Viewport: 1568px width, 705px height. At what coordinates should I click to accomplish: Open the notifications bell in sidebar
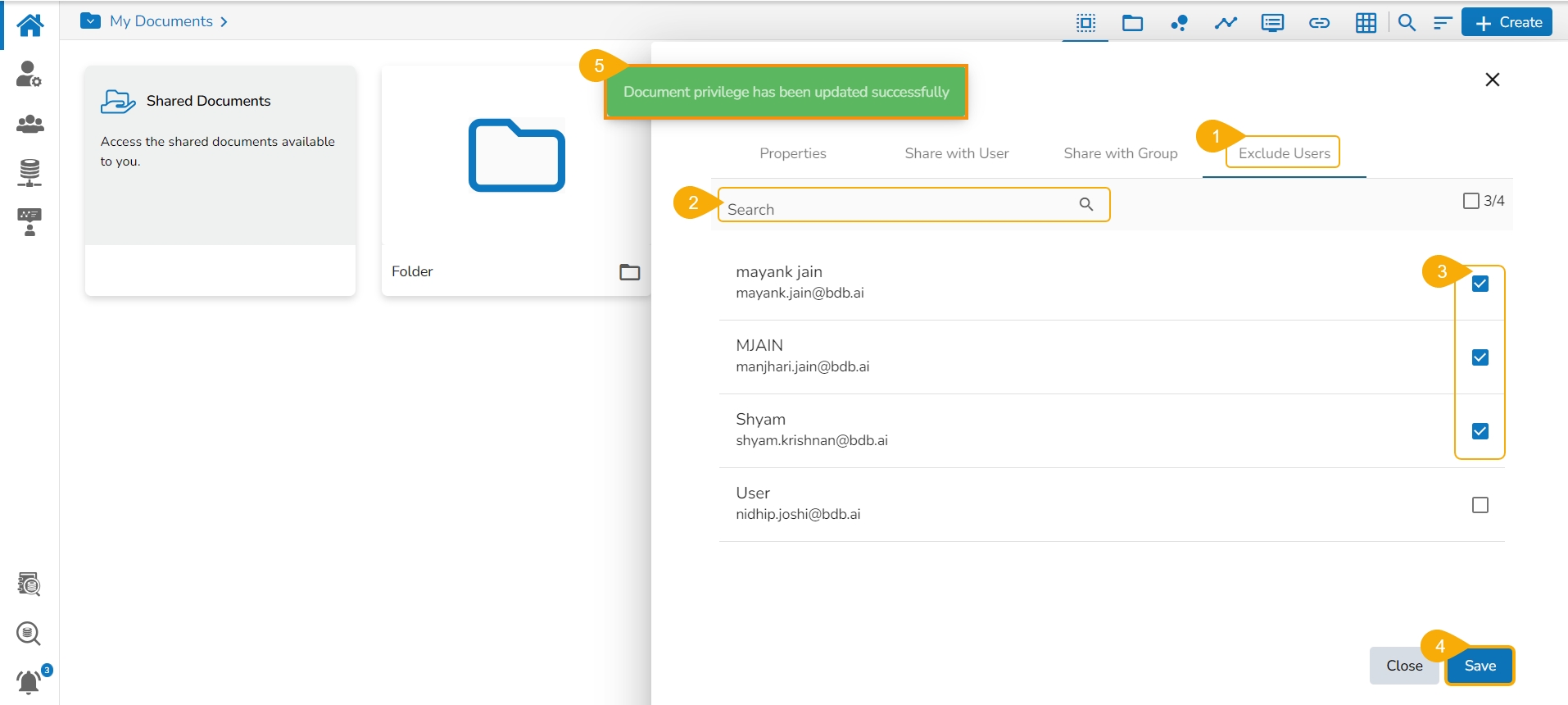point(29,681)
